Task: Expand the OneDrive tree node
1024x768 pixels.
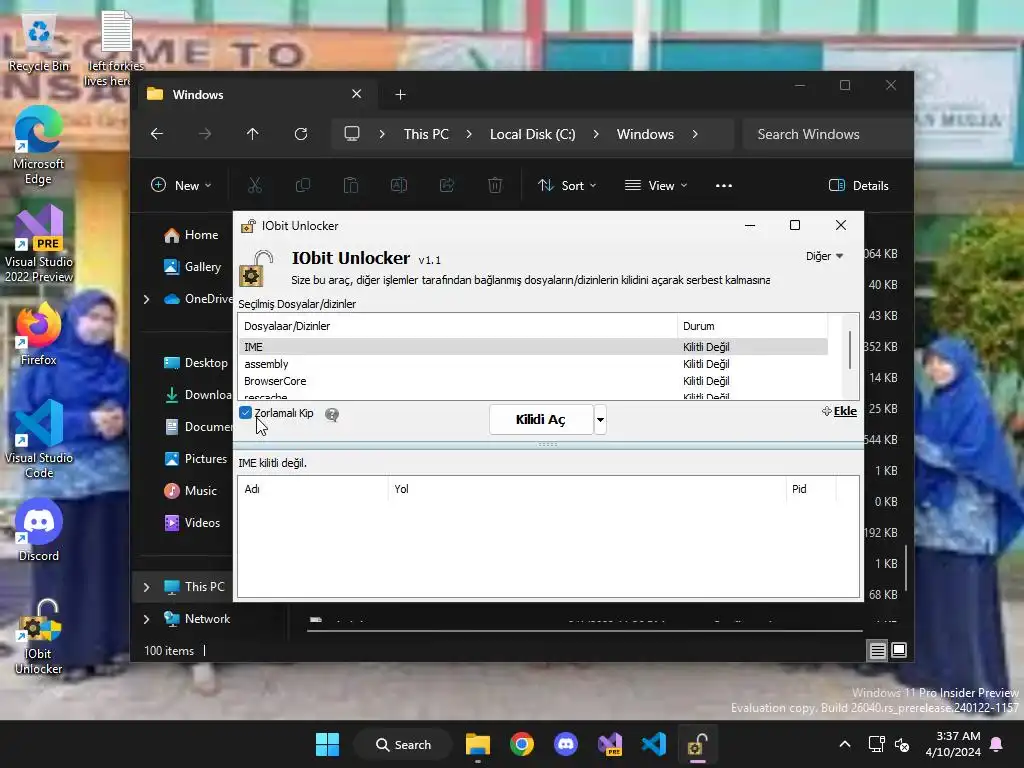Action: [146, 299]
